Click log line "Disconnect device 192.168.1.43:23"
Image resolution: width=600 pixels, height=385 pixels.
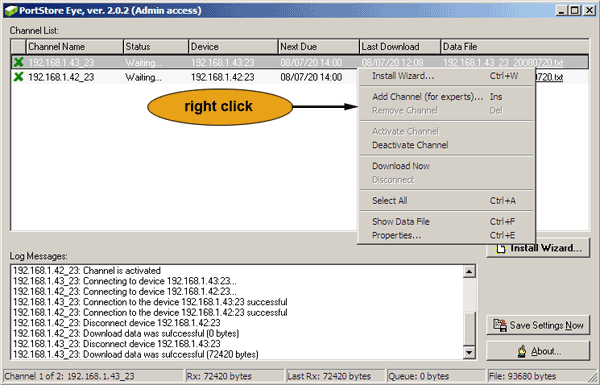[117, 344]
